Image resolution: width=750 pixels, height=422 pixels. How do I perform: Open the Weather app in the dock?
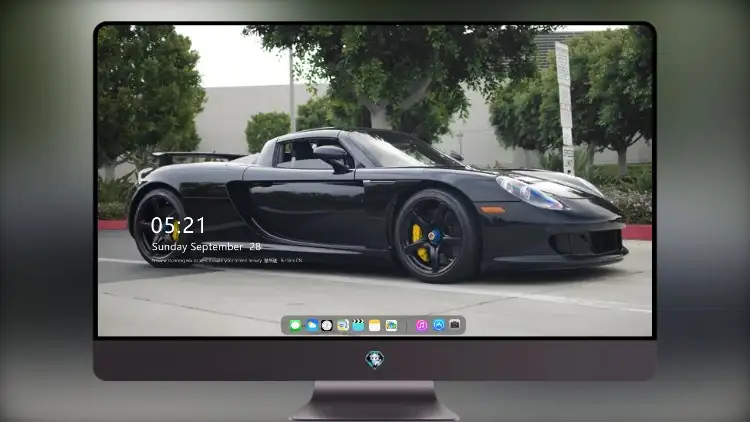click(312, 325)
